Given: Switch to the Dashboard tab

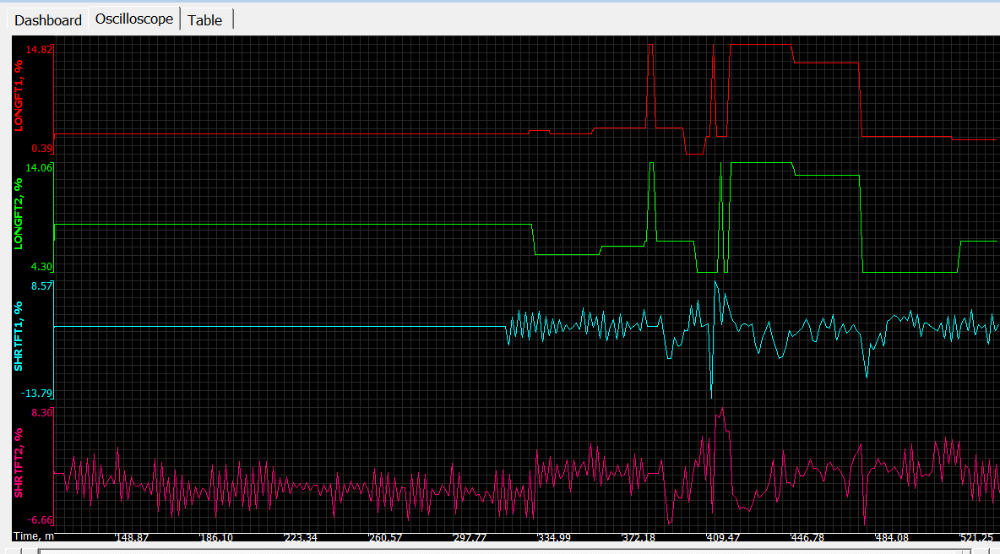Looking at the screenshot, I should point(48,20).
